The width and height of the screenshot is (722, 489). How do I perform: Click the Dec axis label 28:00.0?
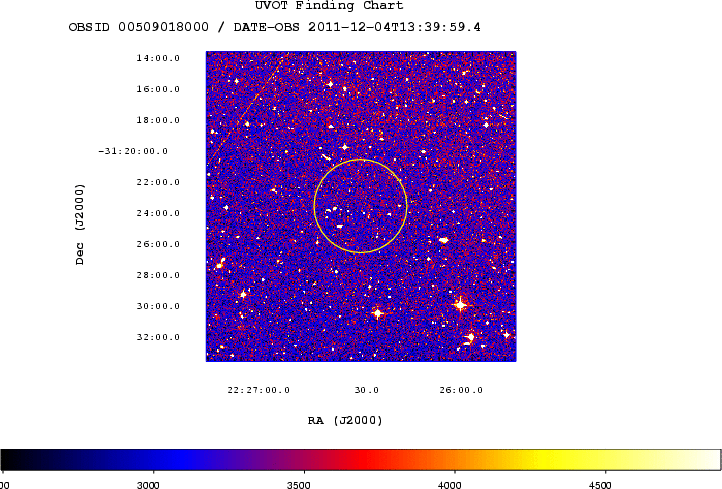(x=158, y=275)
